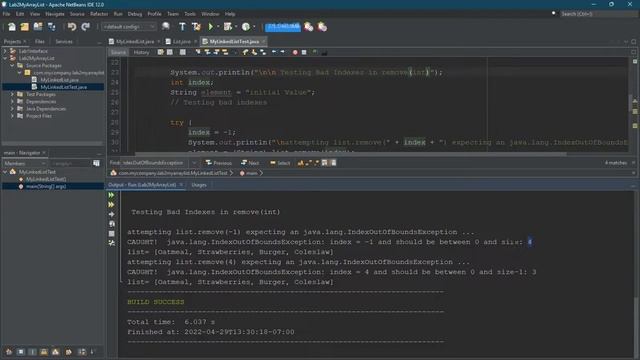Screen dimensions: 640x360
Task: Build the project with the hammer icon
Action: click(182, 27)
